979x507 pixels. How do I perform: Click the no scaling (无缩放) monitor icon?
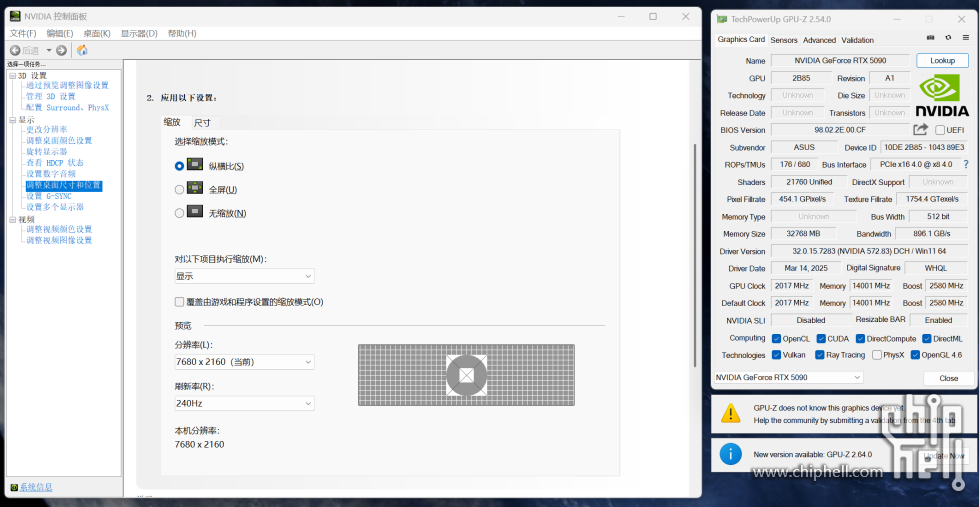(195, 211)
